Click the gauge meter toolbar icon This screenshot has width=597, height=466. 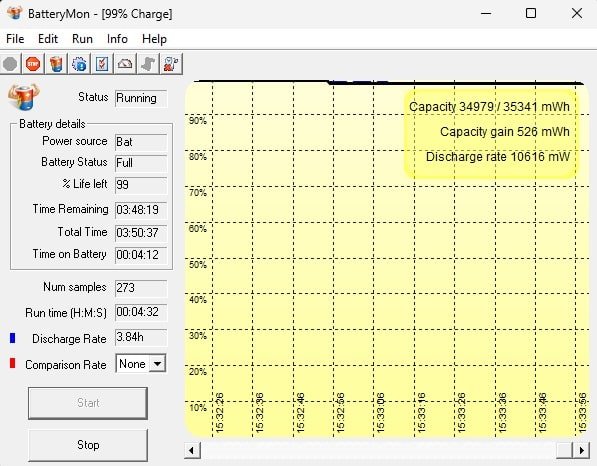click(125, 64)
